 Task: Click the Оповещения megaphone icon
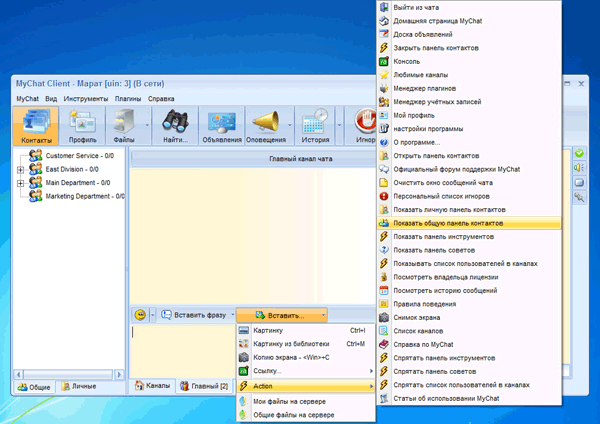point(266,121)
